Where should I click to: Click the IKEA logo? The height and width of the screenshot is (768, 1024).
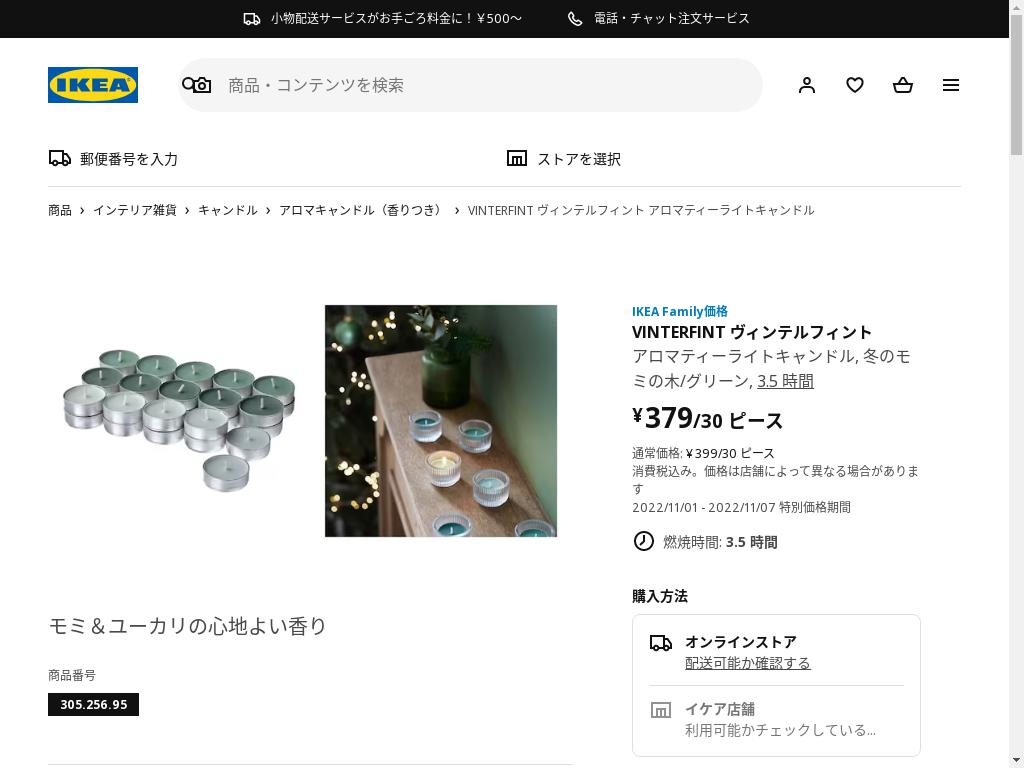point(93,85)
